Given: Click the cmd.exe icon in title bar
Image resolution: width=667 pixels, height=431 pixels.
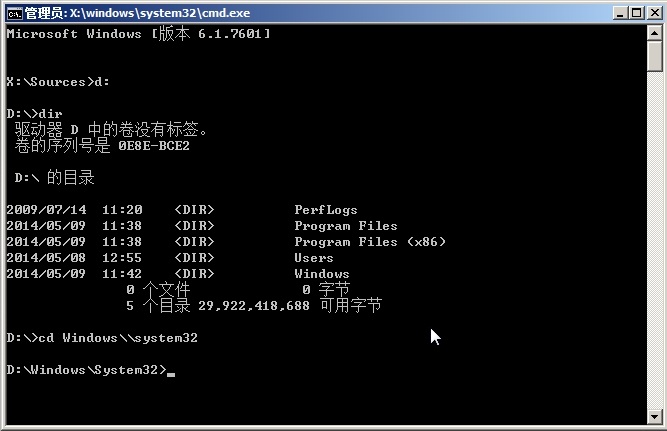Looking at the screenshot, I should [x=13, y=12].
